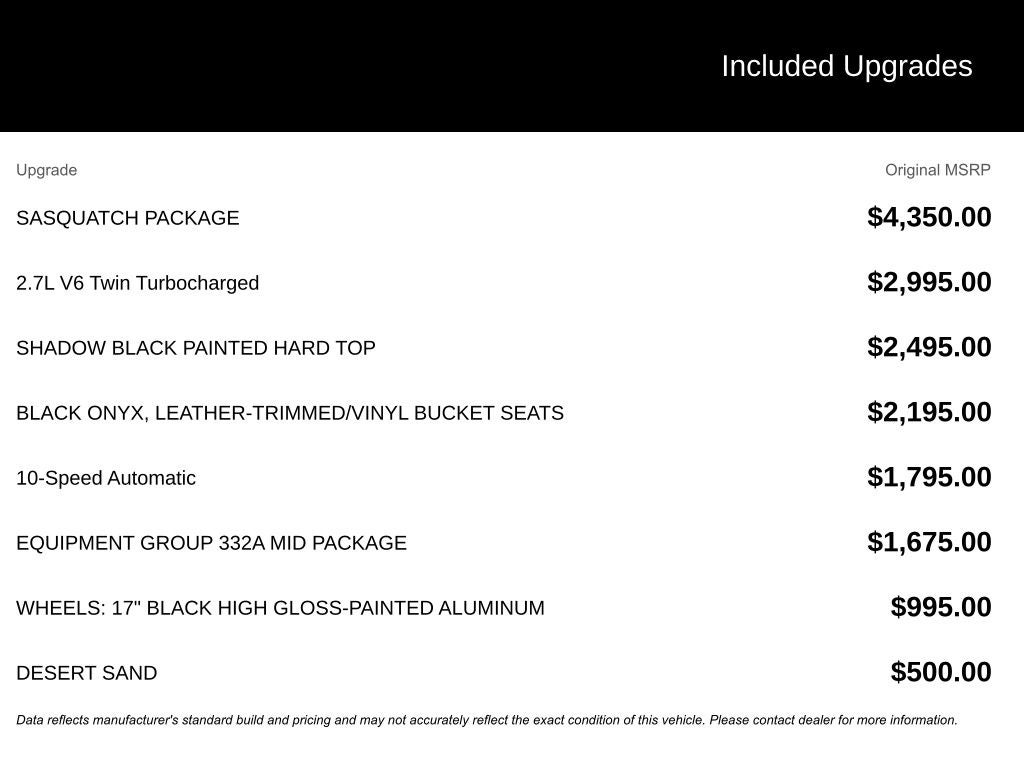Select the DESERT SAND upgrade
The height and width of the screenshot is (768, 1024).
pyautogui.click(x=87, y=673)
